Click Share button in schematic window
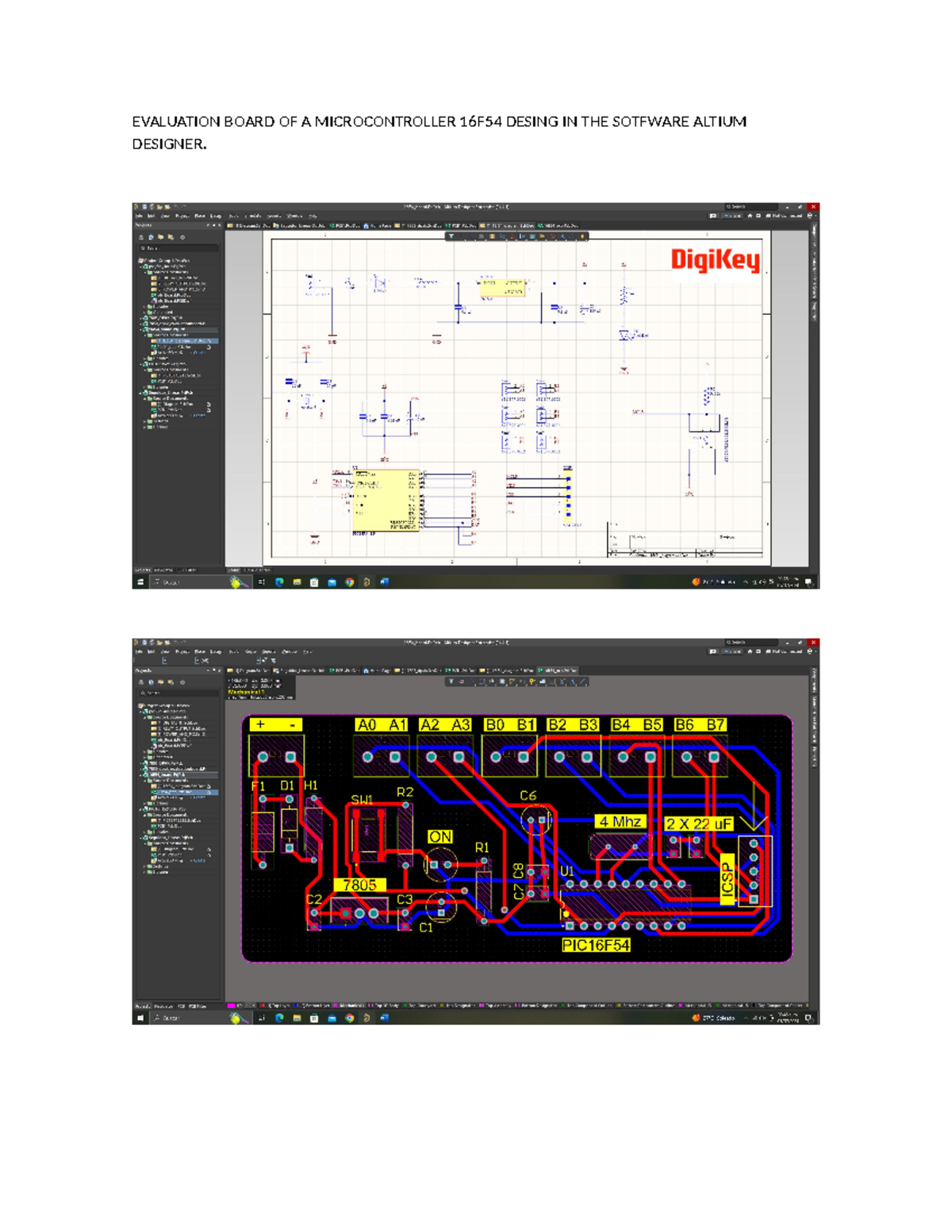Screen dimensions: 952x1232 [x=732, y=216]
